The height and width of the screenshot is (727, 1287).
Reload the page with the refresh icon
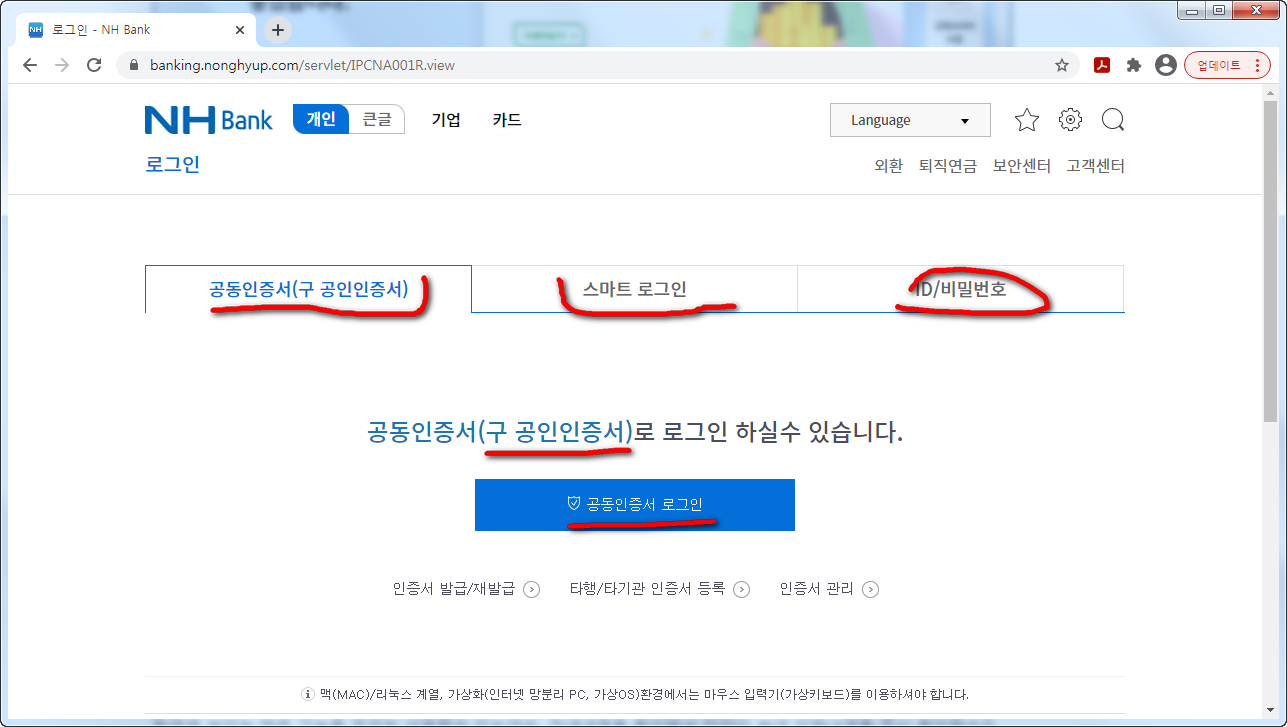(94, 65)
